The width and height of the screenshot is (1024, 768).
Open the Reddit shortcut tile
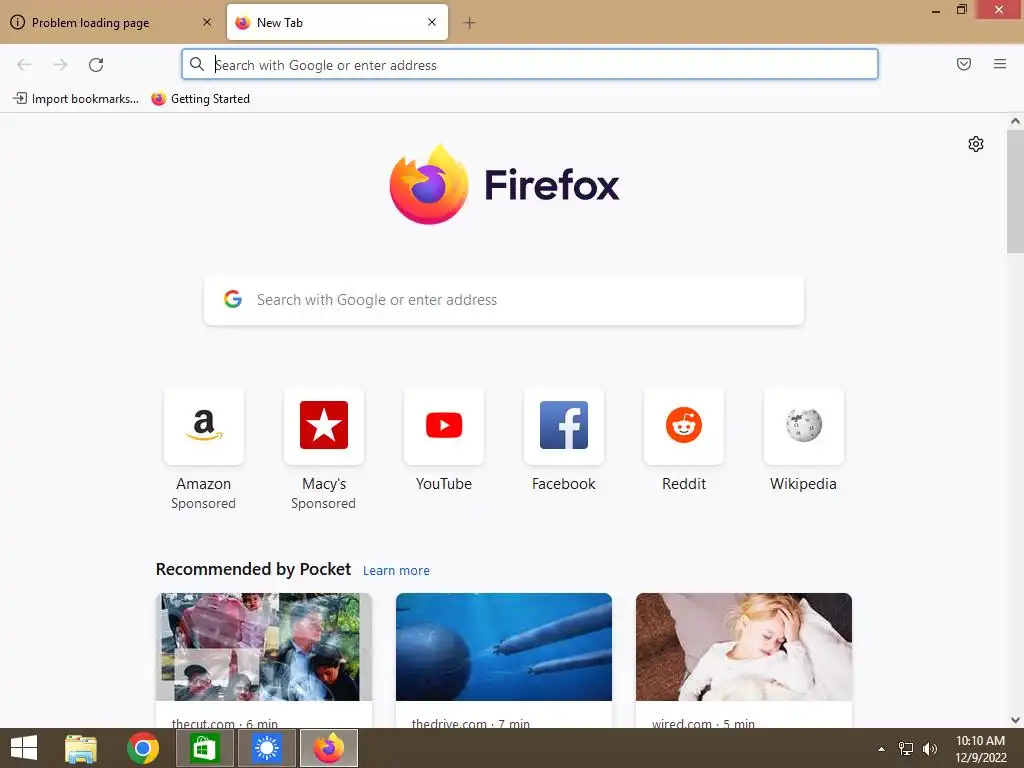pos(684,426)
